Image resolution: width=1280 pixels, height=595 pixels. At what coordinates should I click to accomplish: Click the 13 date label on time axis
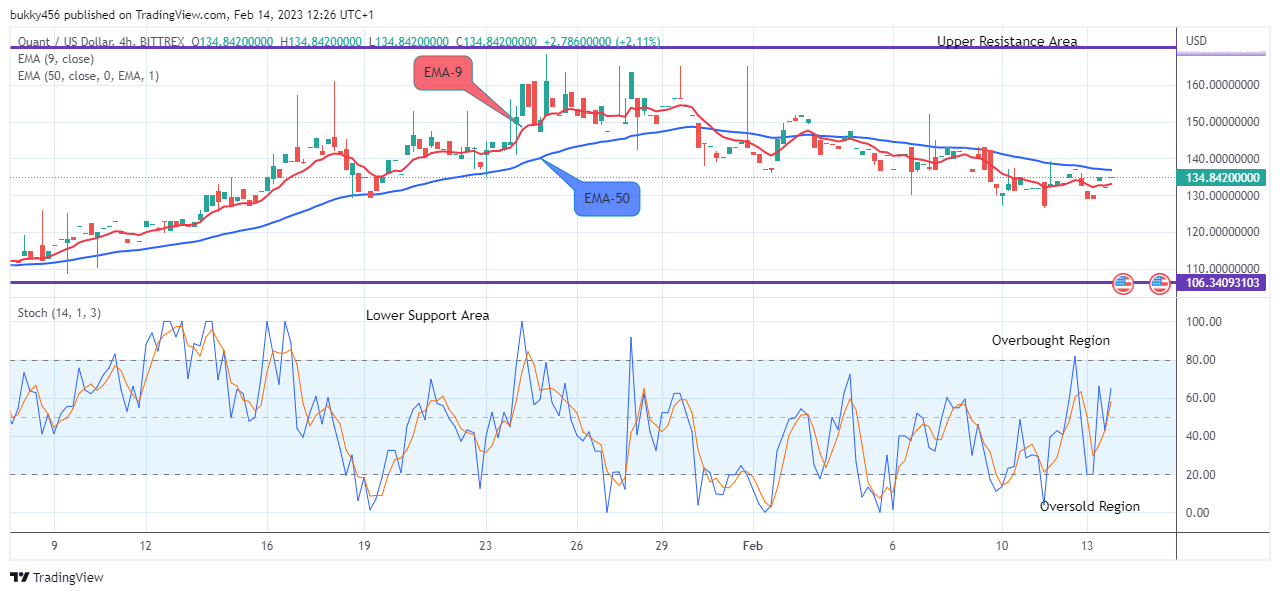click(1086, 546)
